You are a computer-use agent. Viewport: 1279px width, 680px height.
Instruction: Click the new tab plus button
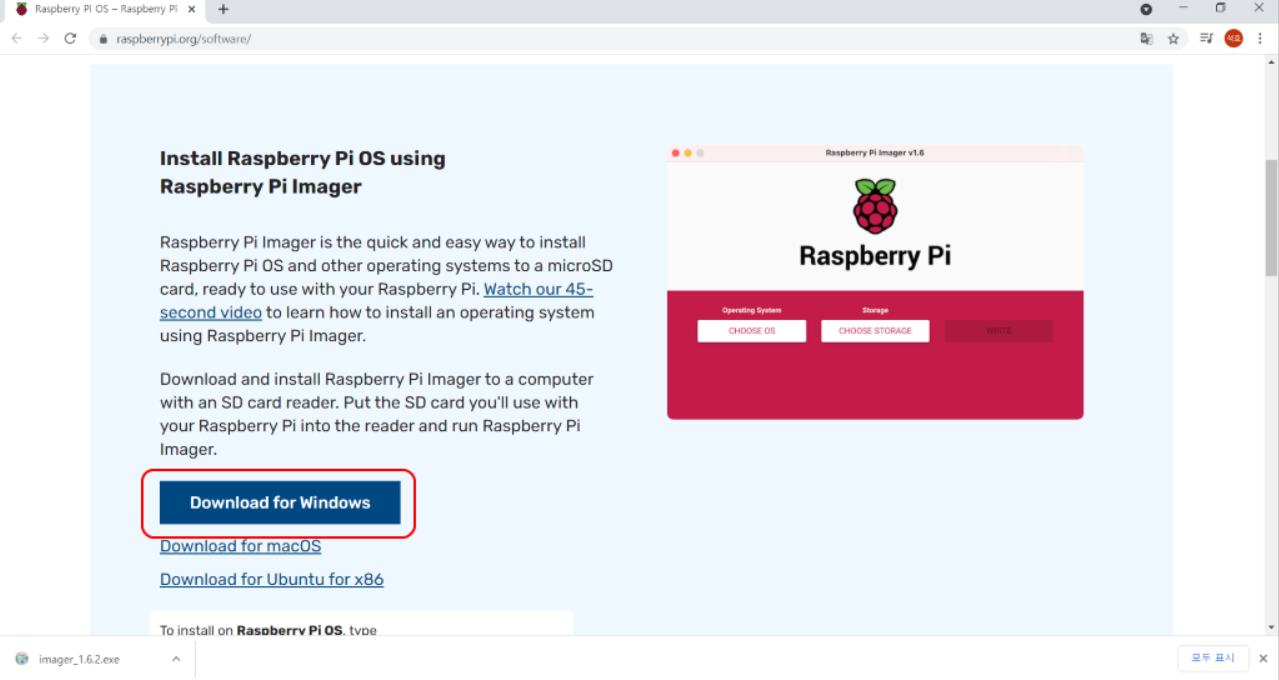(x=223, y=9)
